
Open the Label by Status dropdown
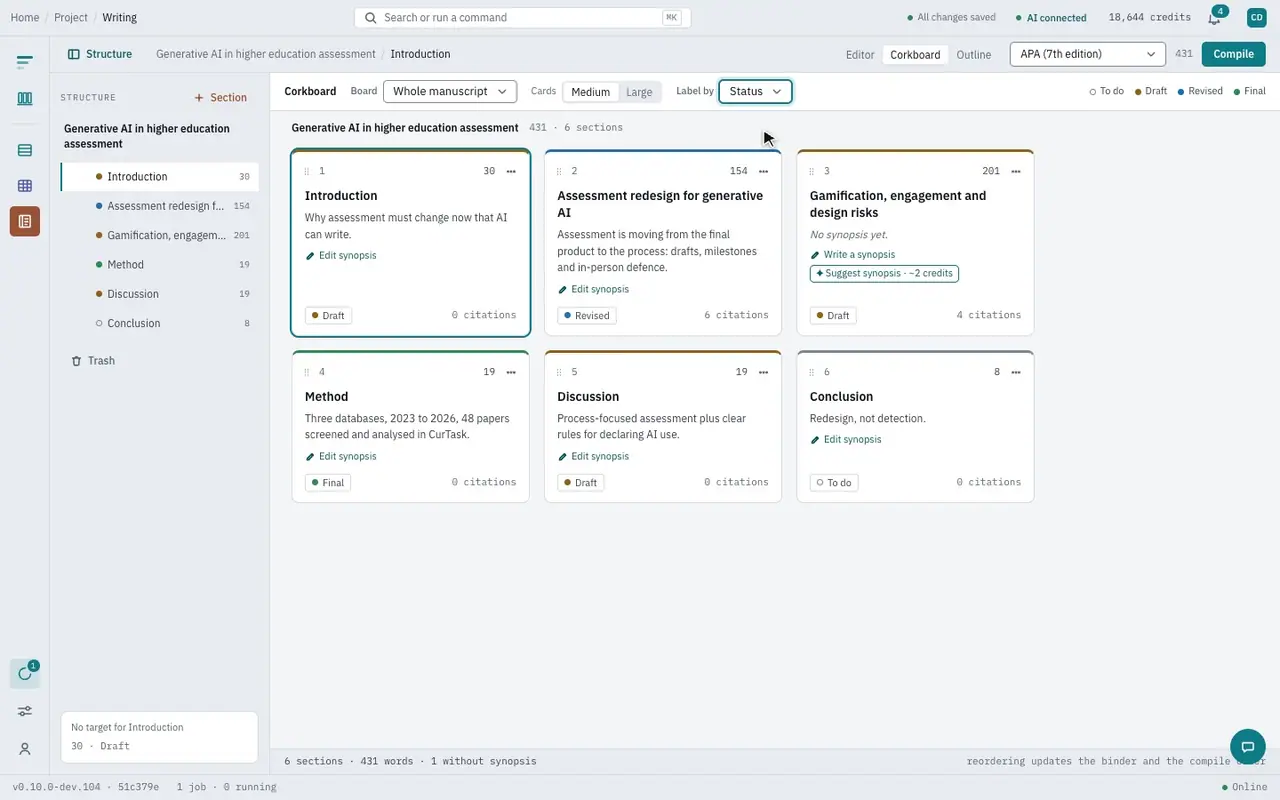755,91
